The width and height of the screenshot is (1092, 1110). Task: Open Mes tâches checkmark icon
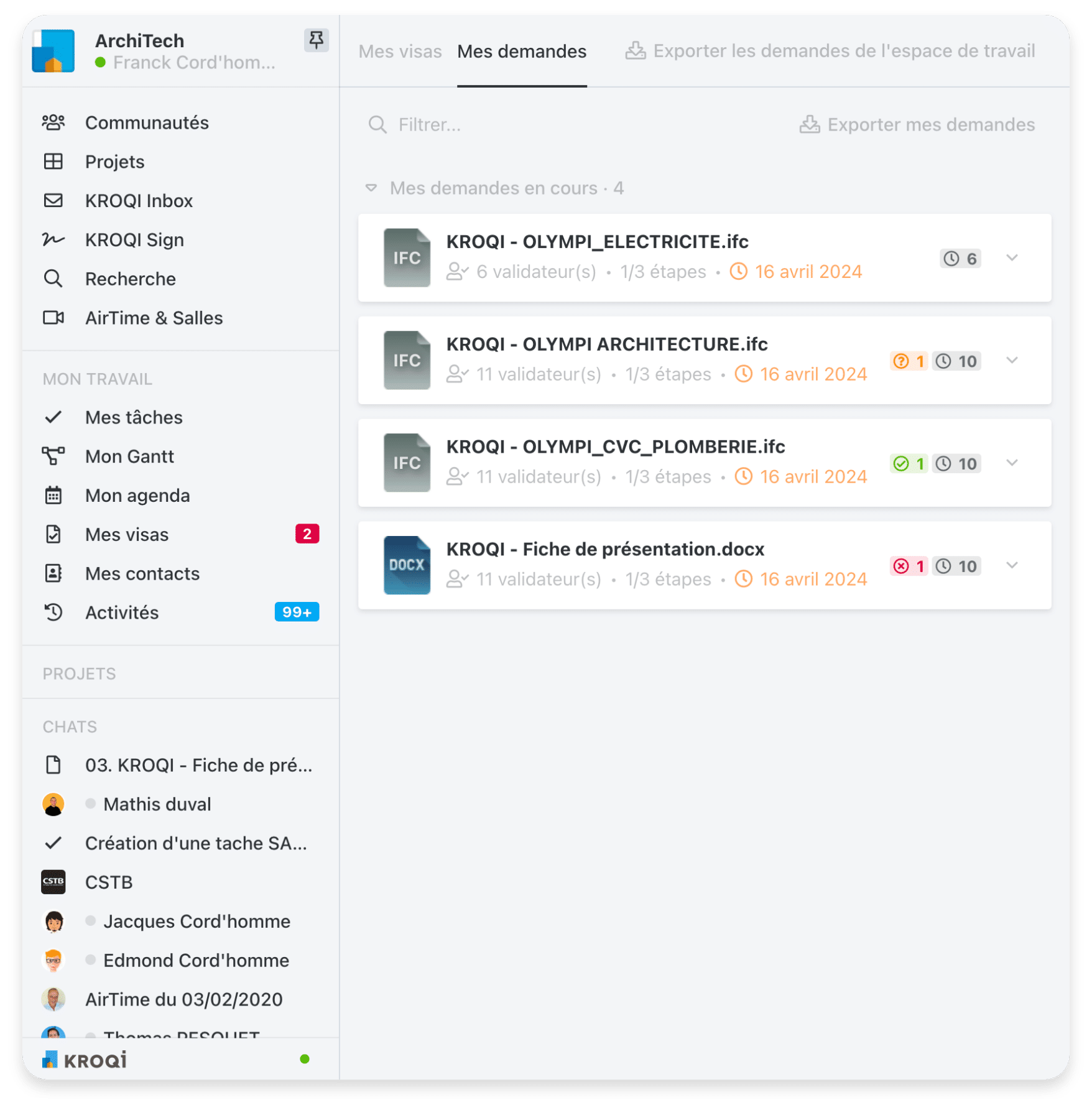(53, 417)
